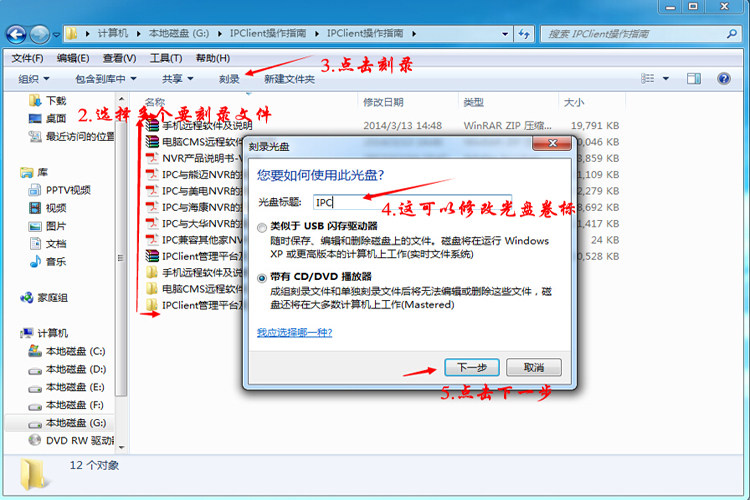
Task: Open the help question mark icon
Action: [x=724, y=78]
